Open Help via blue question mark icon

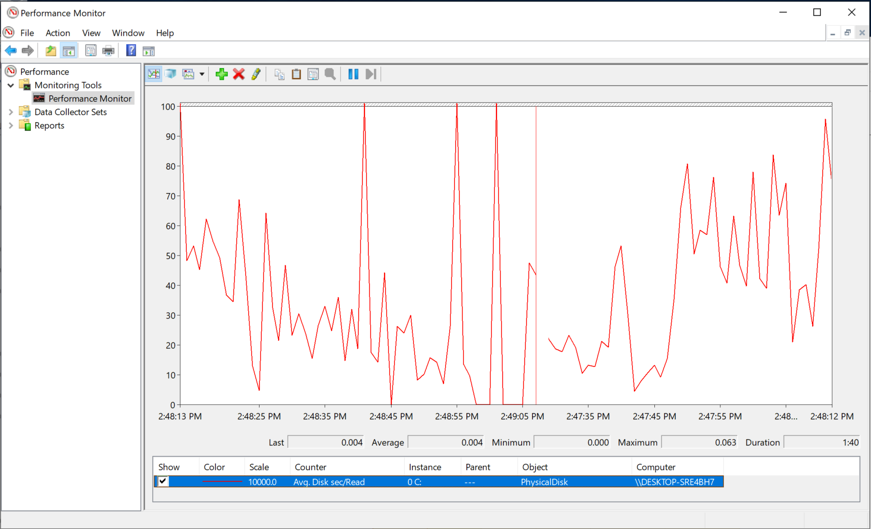click(x=131, y=51)
